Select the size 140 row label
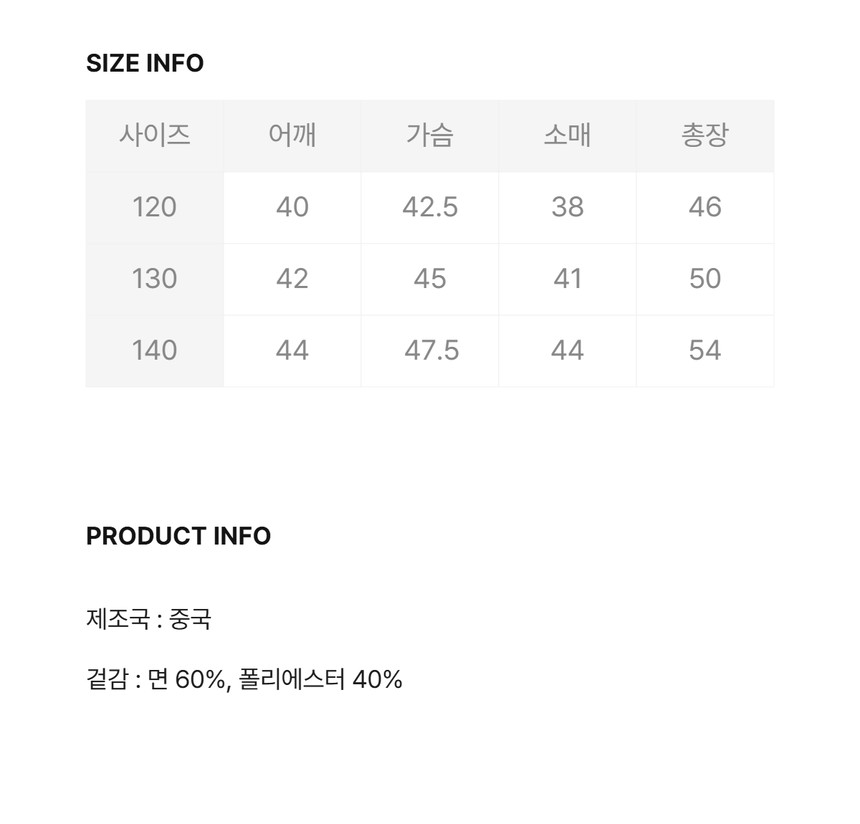Viewport: 860px width, 824px height. (155, 351)
